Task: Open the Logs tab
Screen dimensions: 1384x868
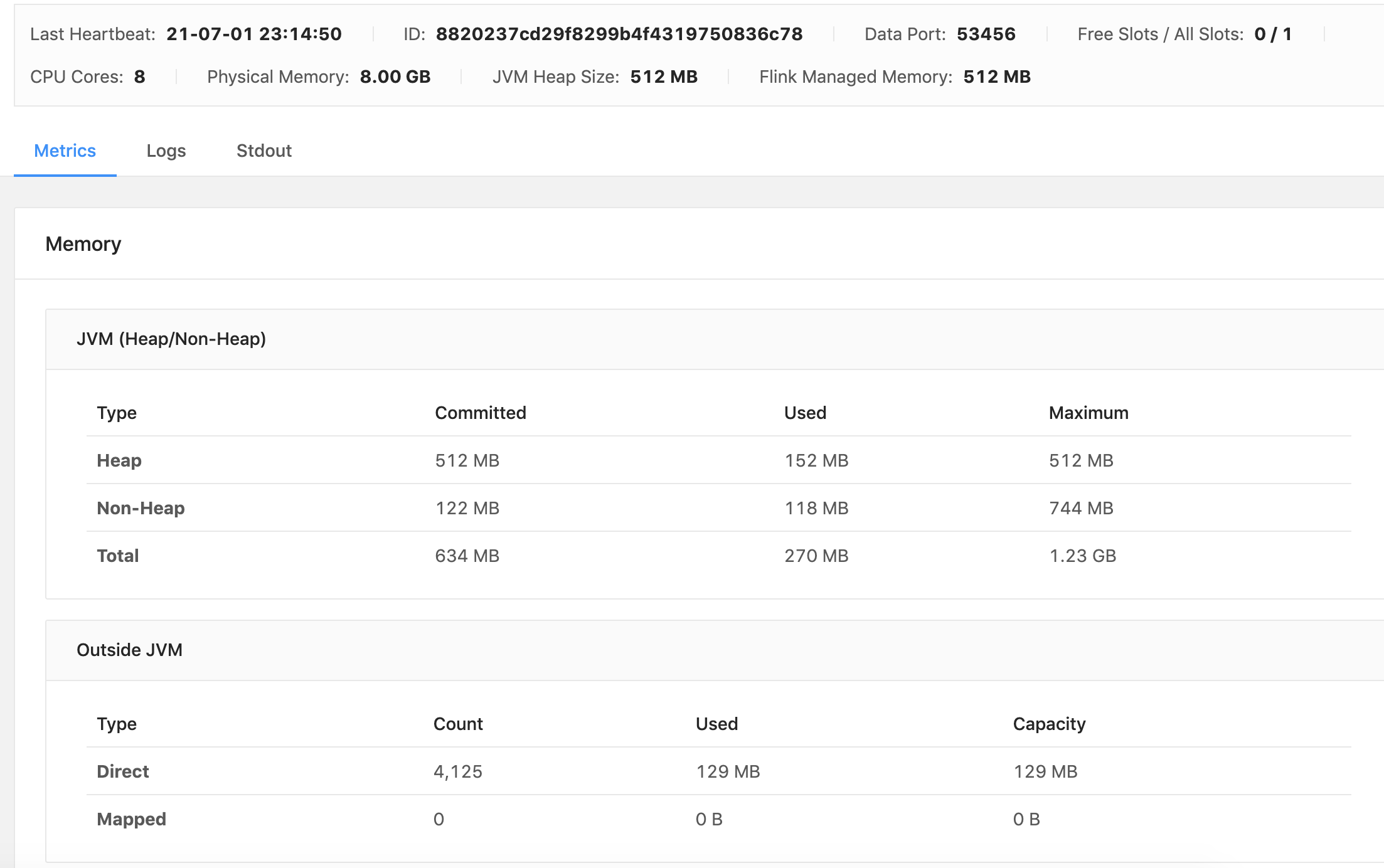Action: click(x=166, y=151)
